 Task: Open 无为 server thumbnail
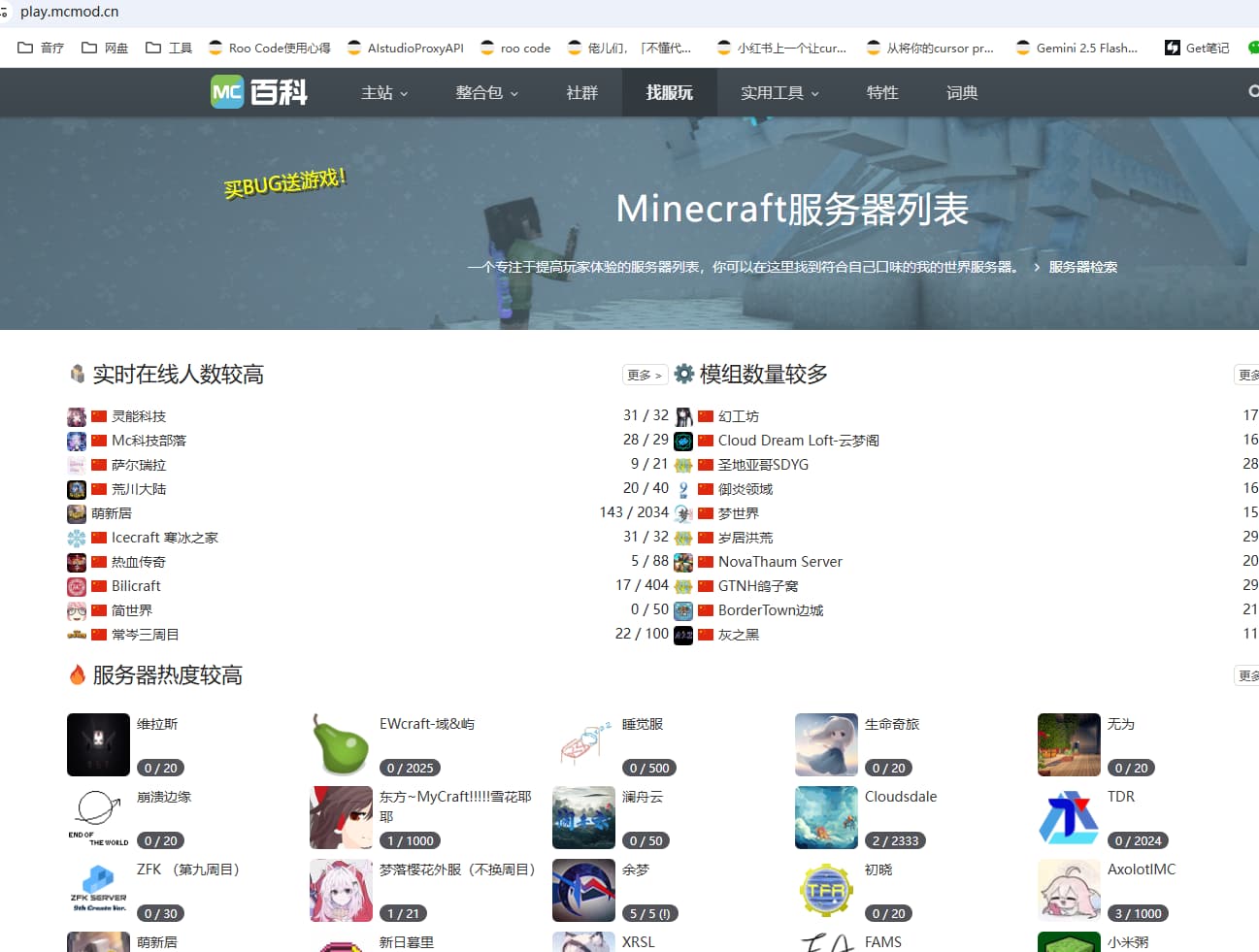coord(1069,744)
